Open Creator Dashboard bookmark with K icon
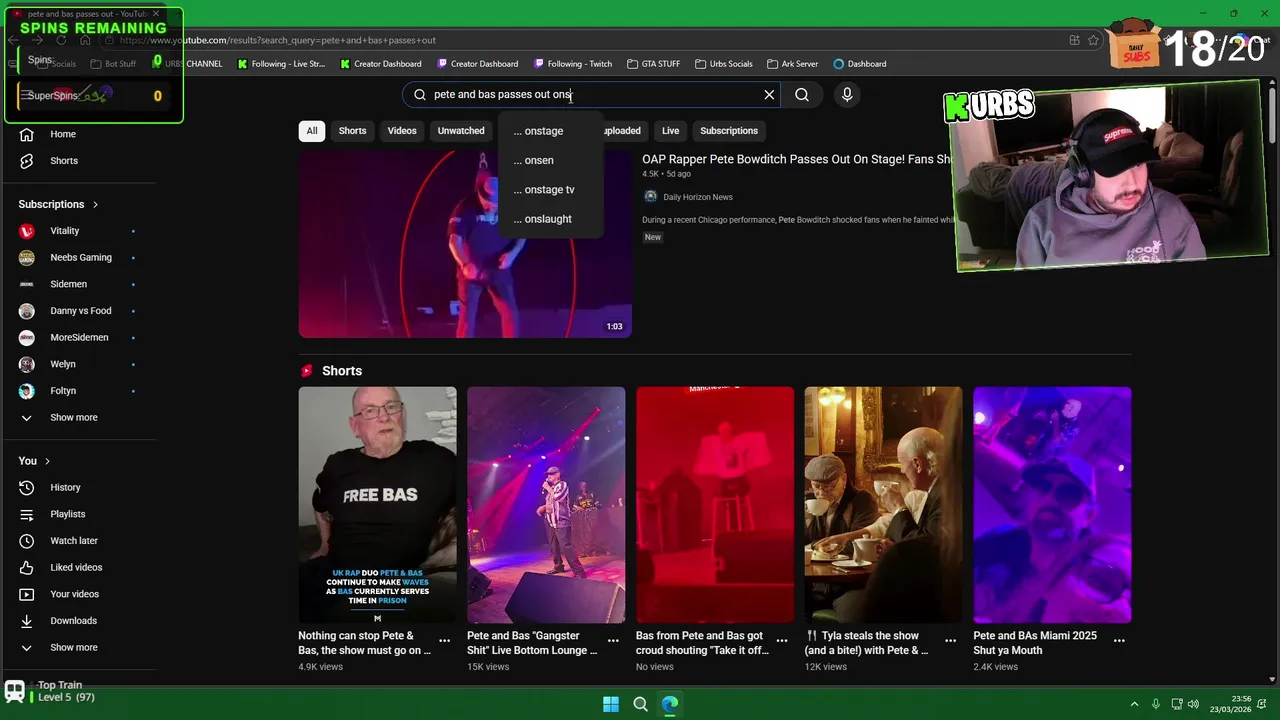 (381, 64)
